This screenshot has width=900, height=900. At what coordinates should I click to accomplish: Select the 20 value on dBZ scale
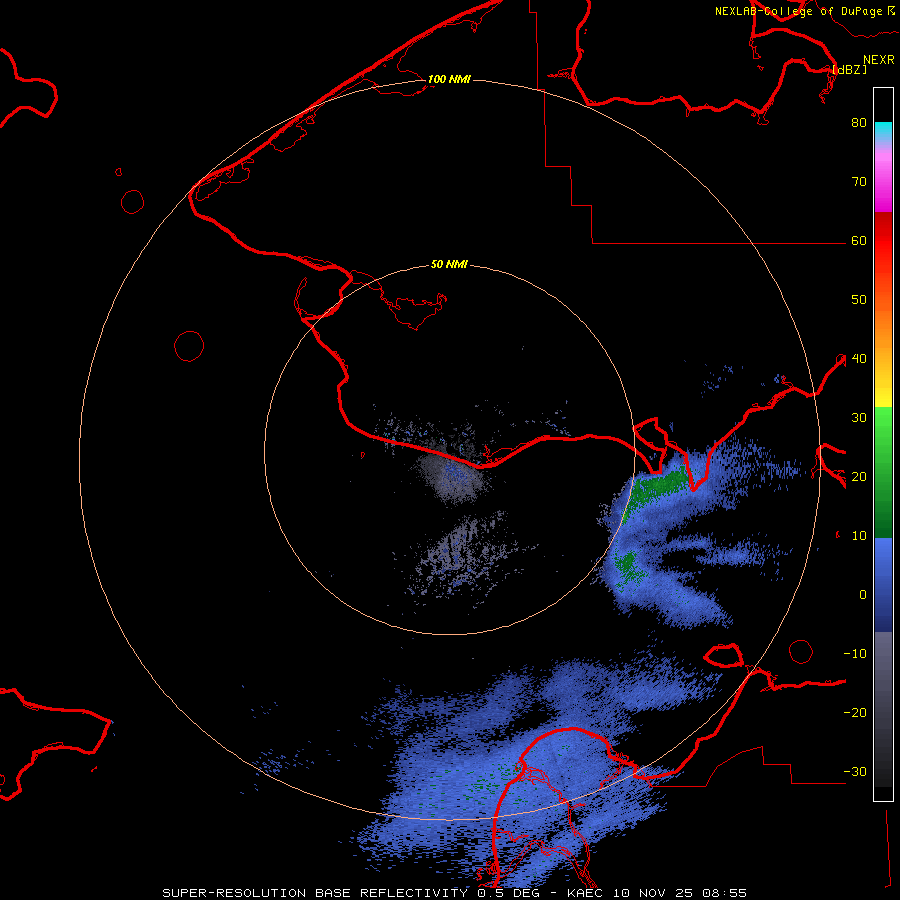pos(859,476)
